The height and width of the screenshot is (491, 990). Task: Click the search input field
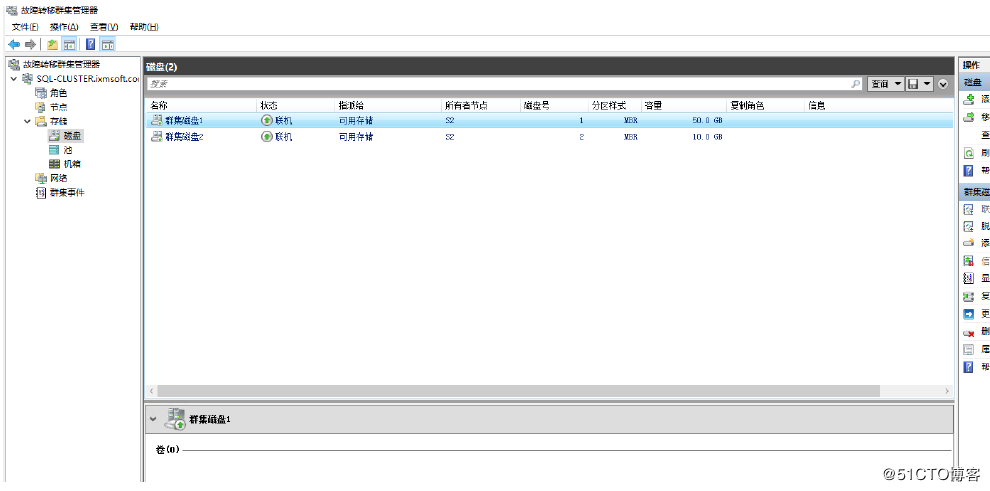499,83
